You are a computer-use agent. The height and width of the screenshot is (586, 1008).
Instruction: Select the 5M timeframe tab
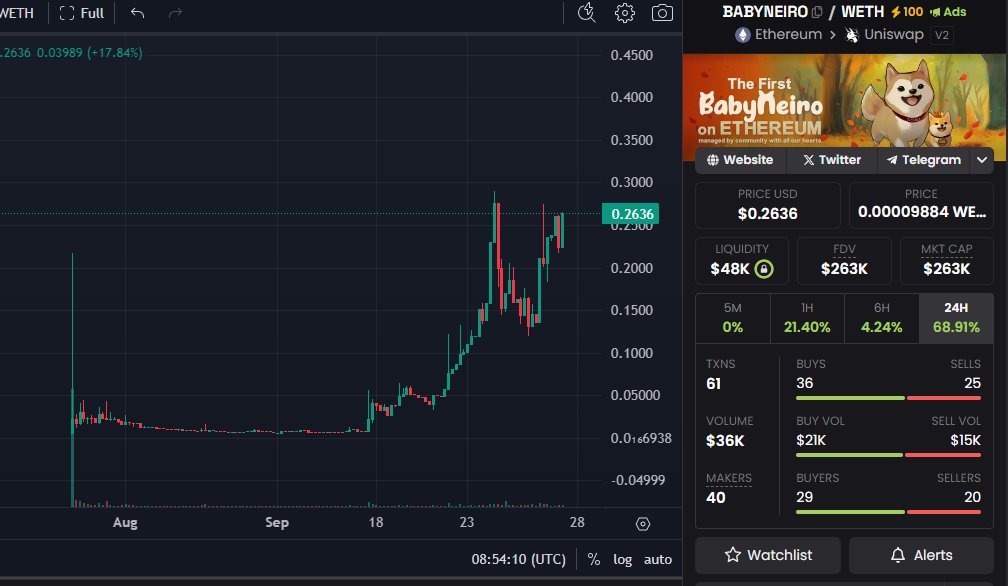733,319
